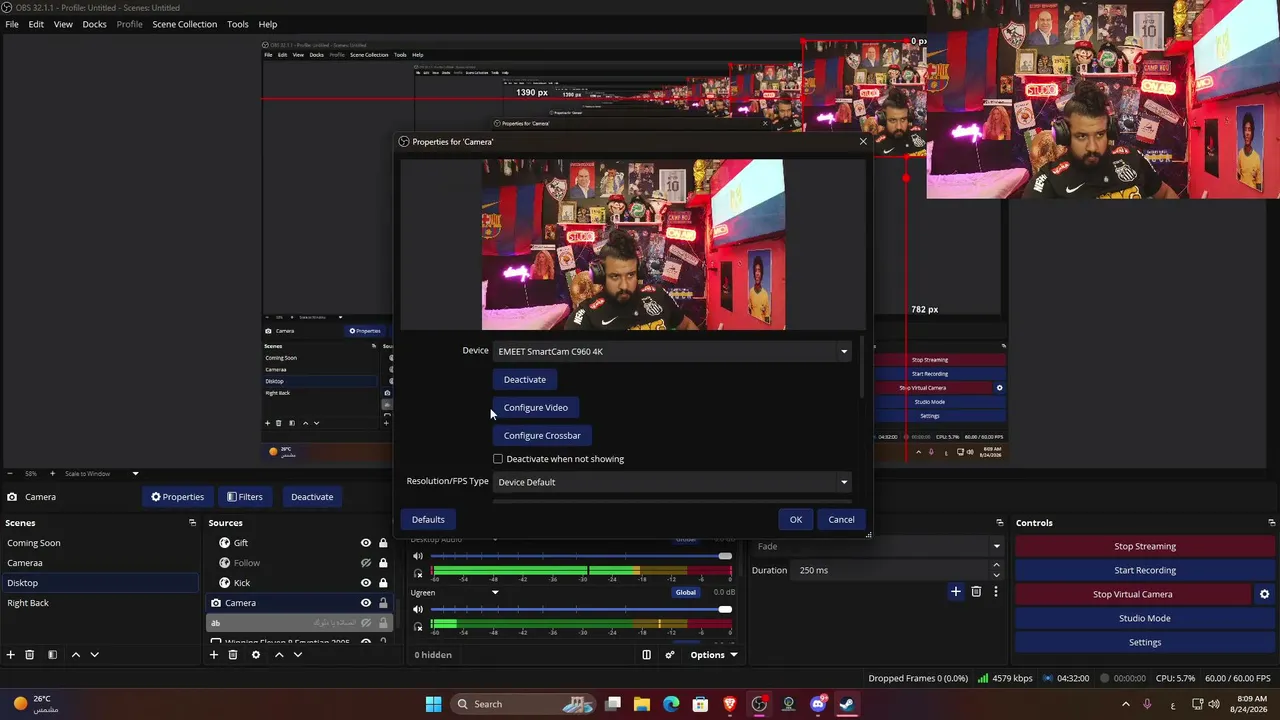Remove the scene transition via trash icon
The image size is (1280, 720).
pyautogui.click(x=977, y=592)
